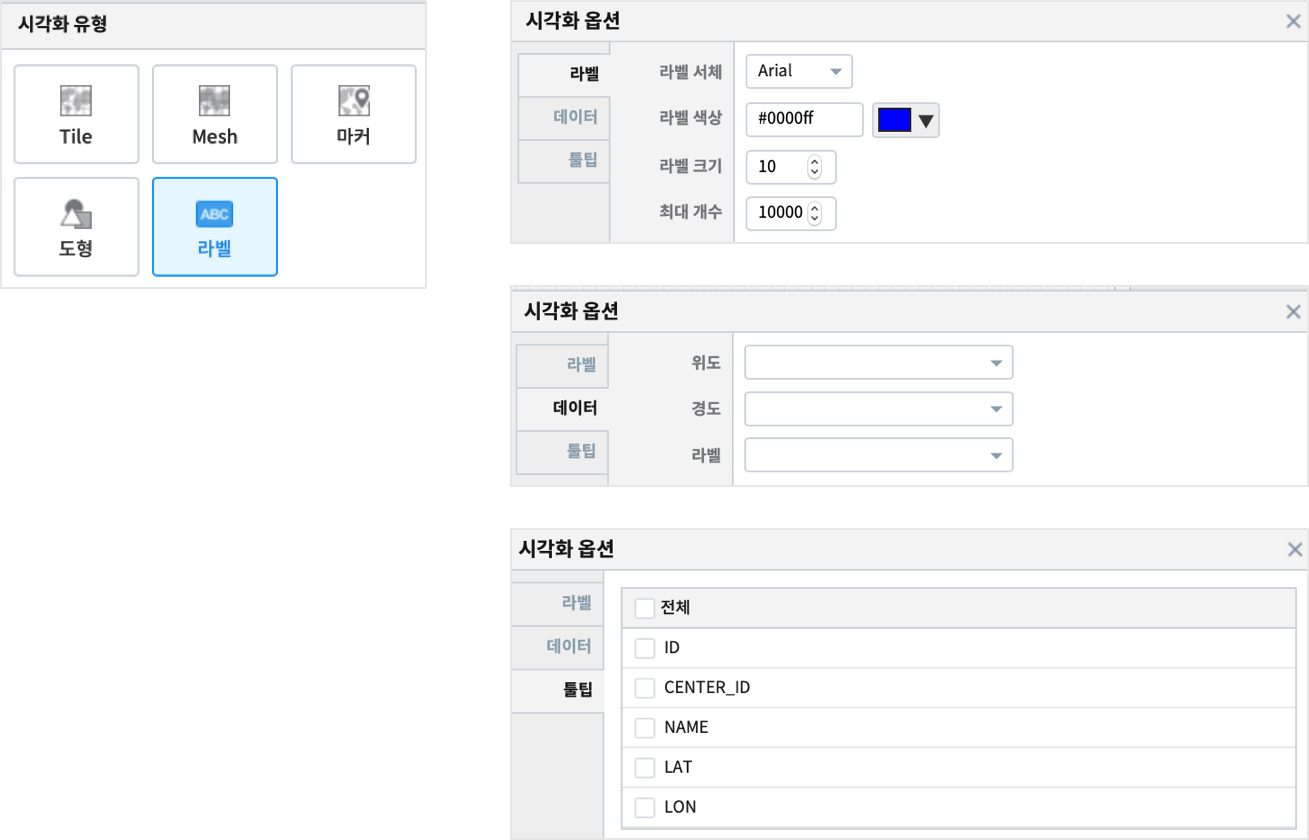This screenshot has width=1309, height=840.
Task: Check the CENTER_ID tooltip checkbox
Action: [645, 688]
